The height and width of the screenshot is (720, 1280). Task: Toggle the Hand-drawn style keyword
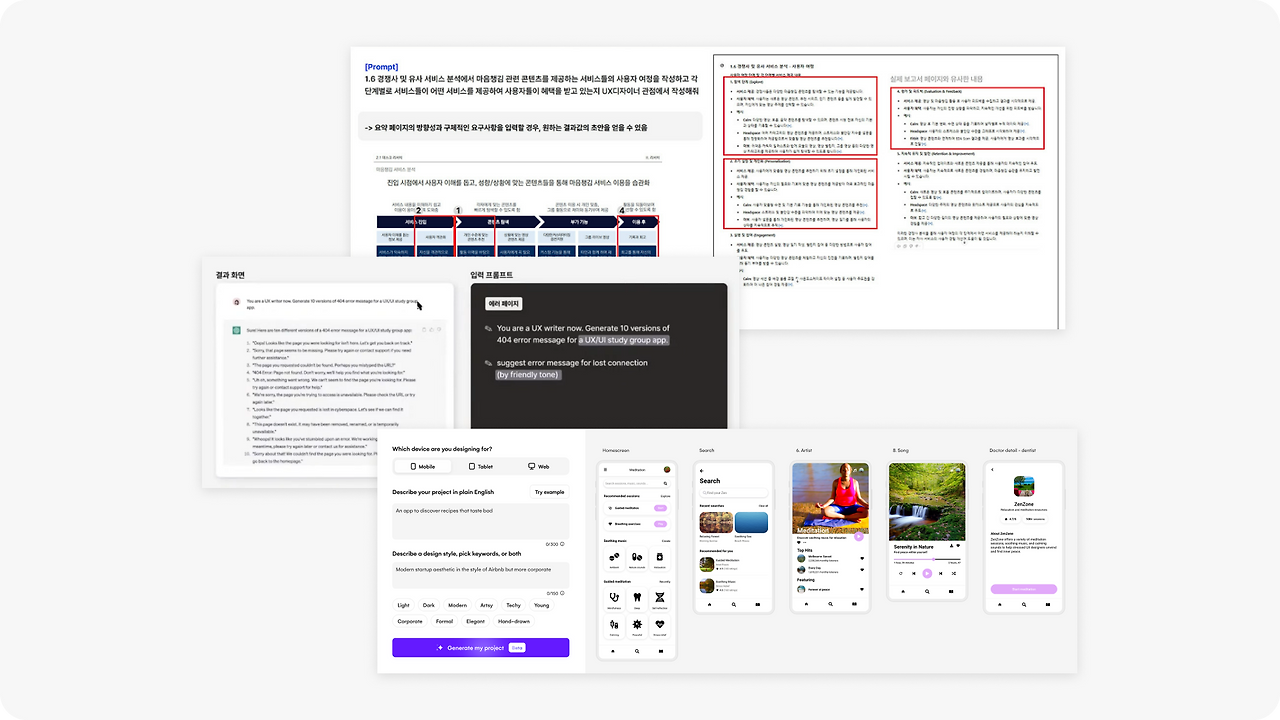coord(514,621)
